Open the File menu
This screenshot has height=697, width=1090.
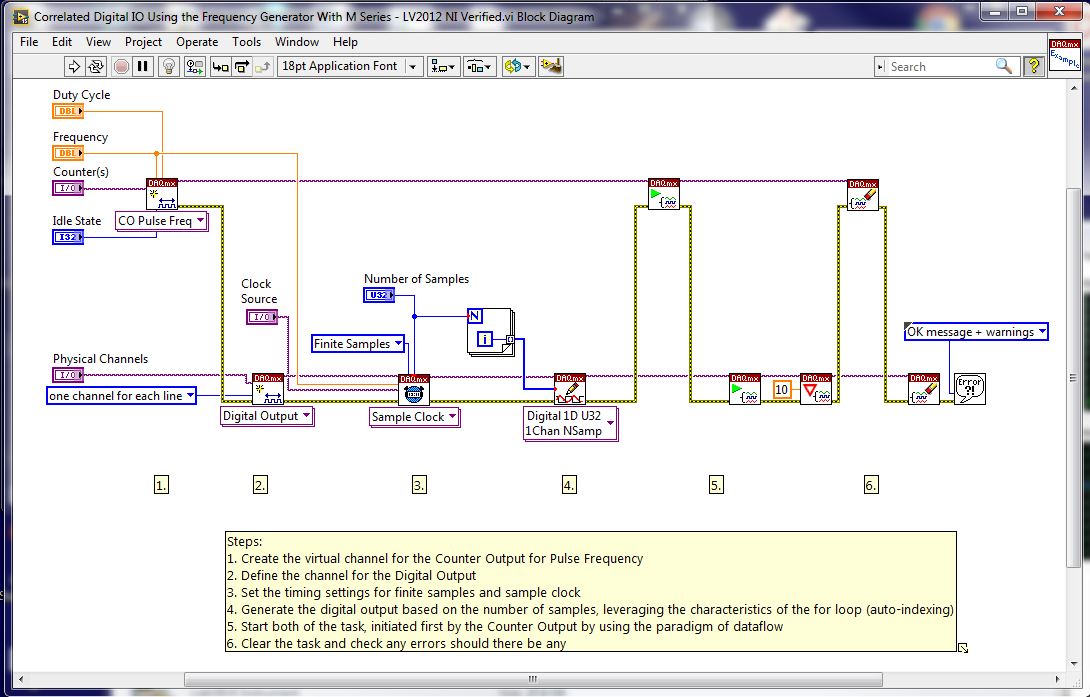pos(29,42)
